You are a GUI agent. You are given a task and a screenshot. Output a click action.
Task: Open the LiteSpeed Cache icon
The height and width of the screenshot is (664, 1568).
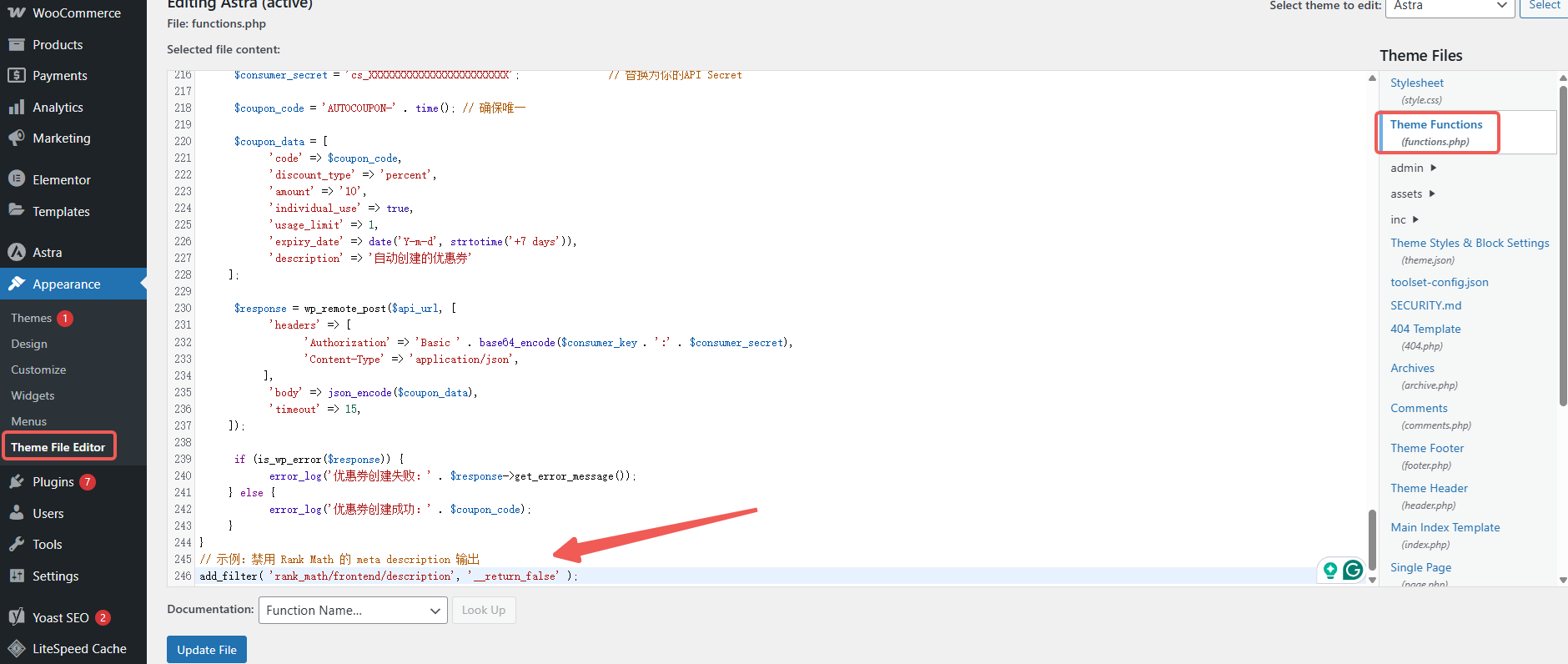point(17,649)
